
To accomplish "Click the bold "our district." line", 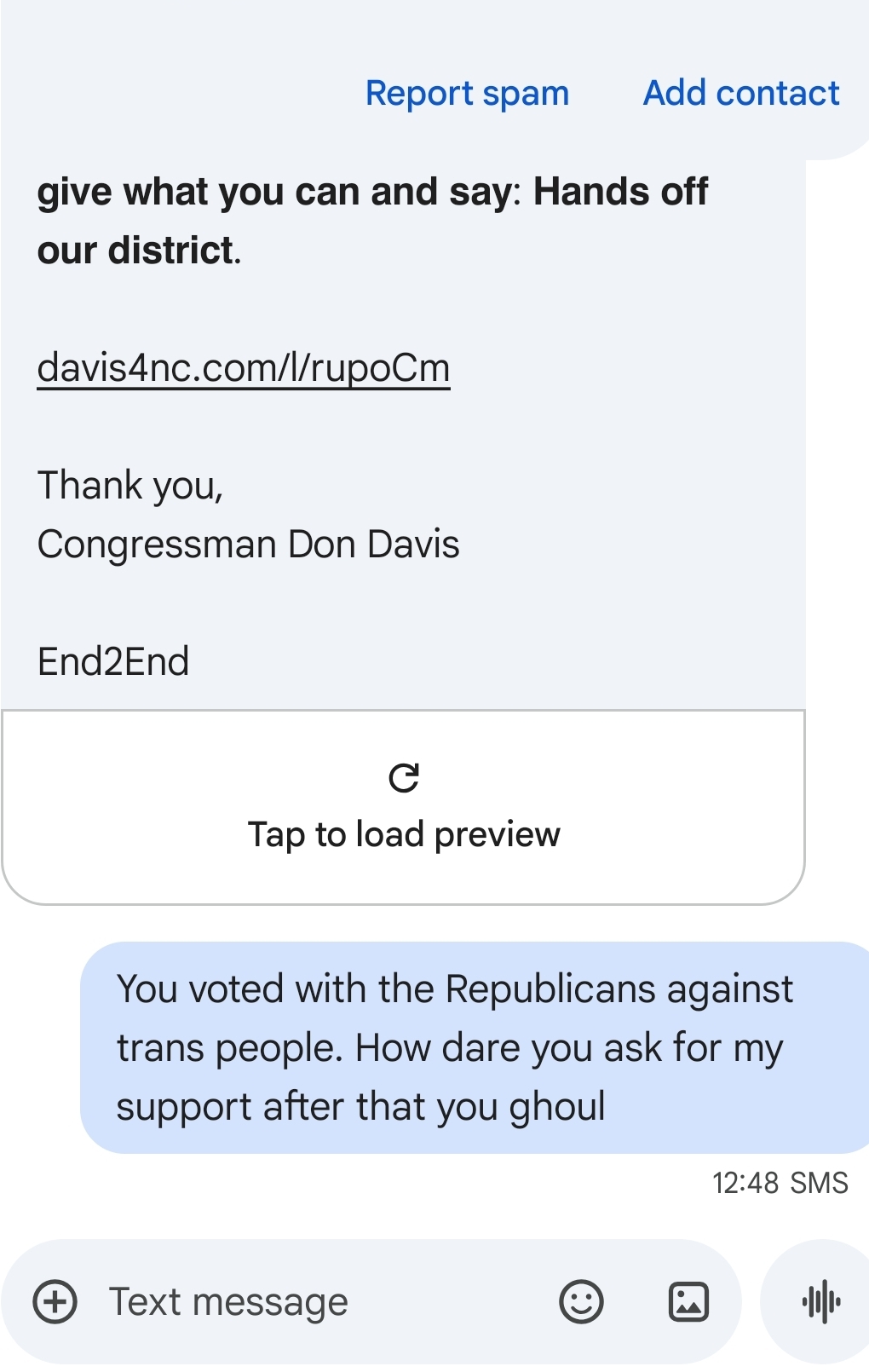I will pos(140,251).
